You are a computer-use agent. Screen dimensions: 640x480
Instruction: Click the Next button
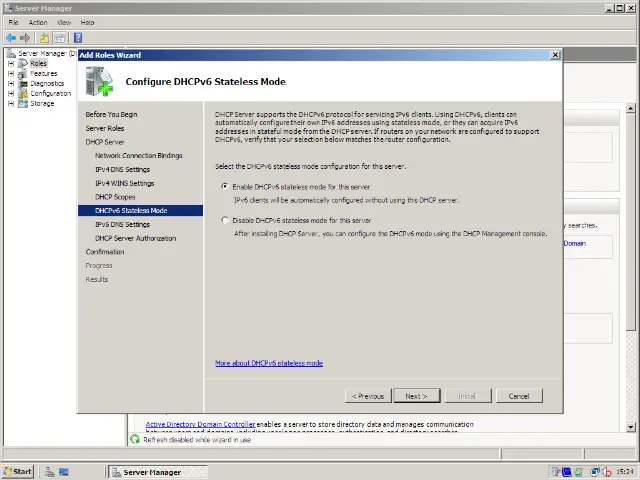click(417, 396)
